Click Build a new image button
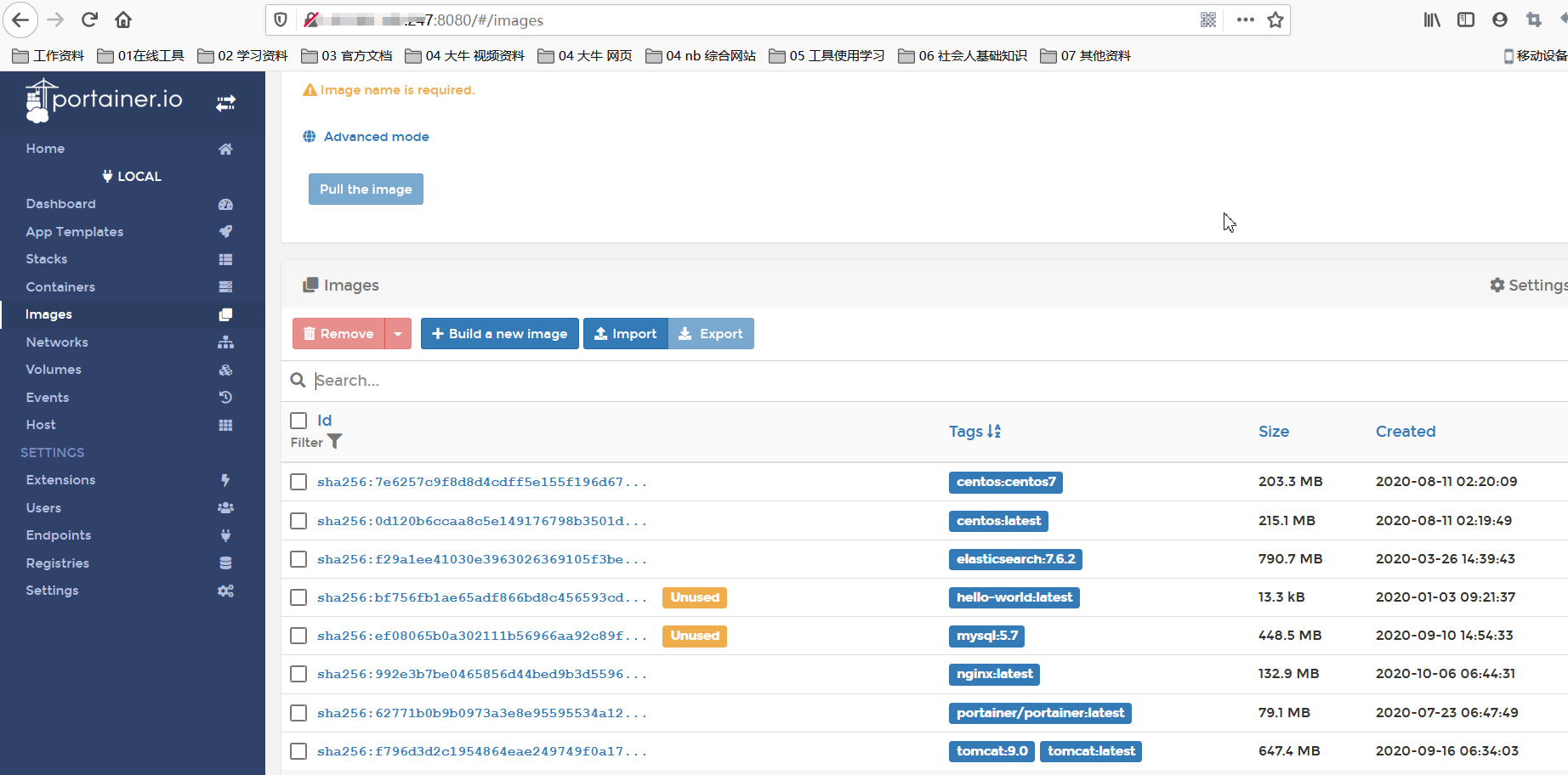The image size is (1568, 775). [x=500, y=334]
